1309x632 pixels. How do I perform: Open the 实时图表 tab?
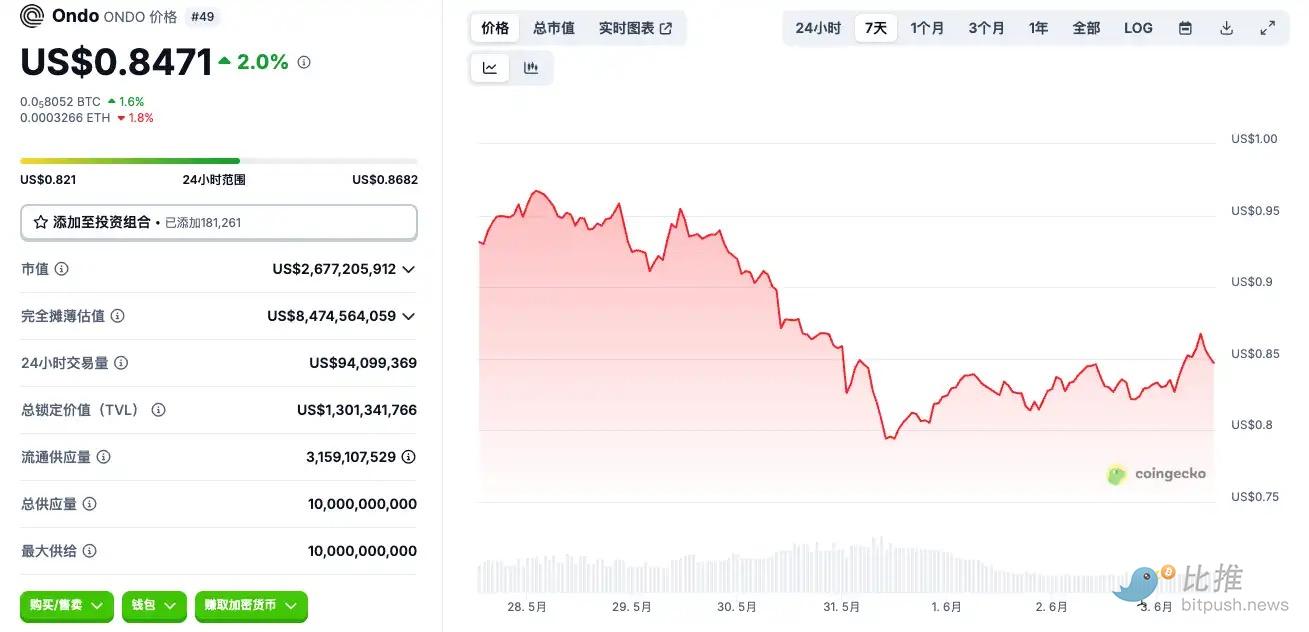(635, 28)
